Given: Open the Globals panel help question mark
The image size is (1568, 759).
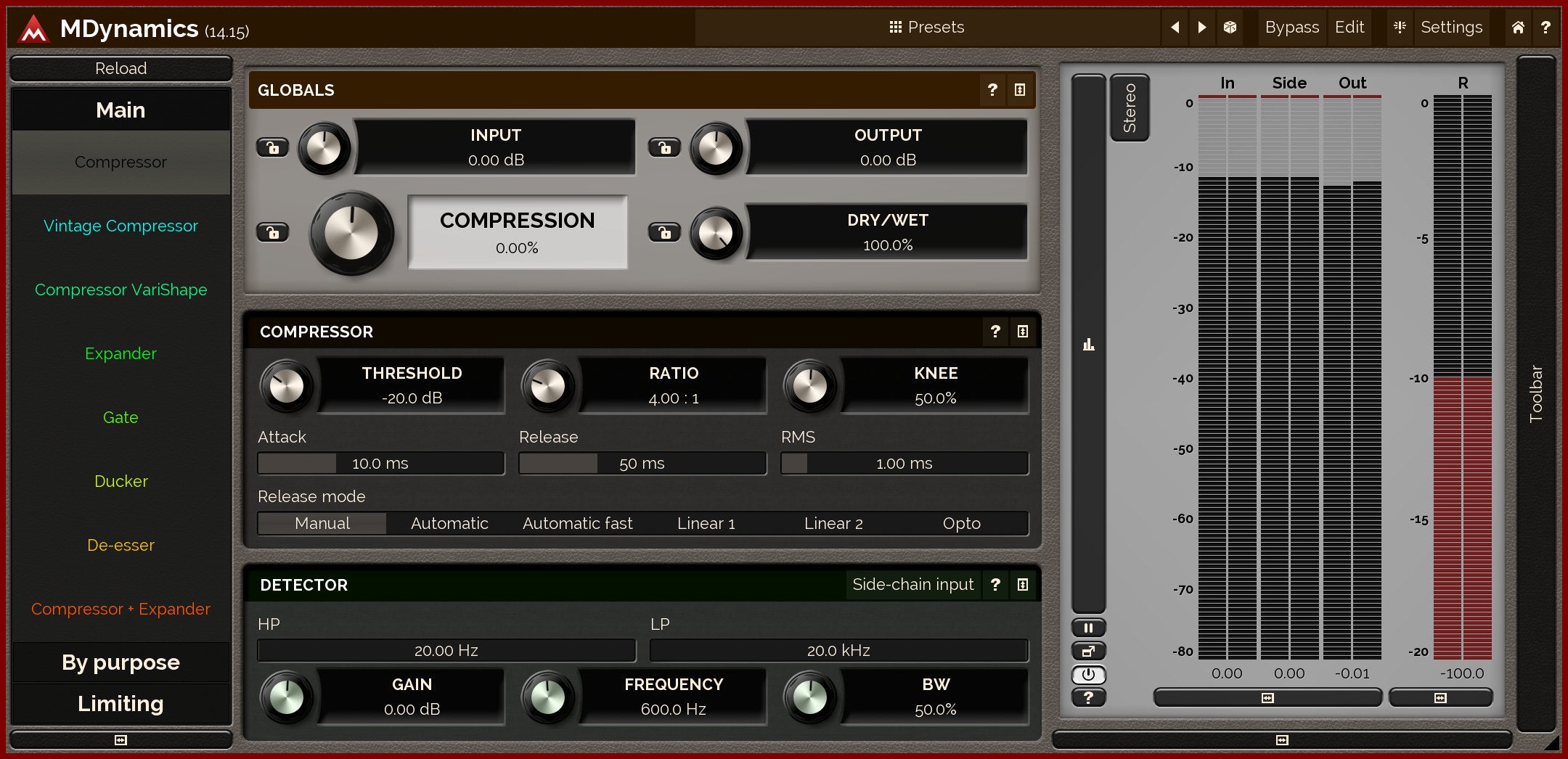Looking at the screenshot, I should click(x=992, y=90).
